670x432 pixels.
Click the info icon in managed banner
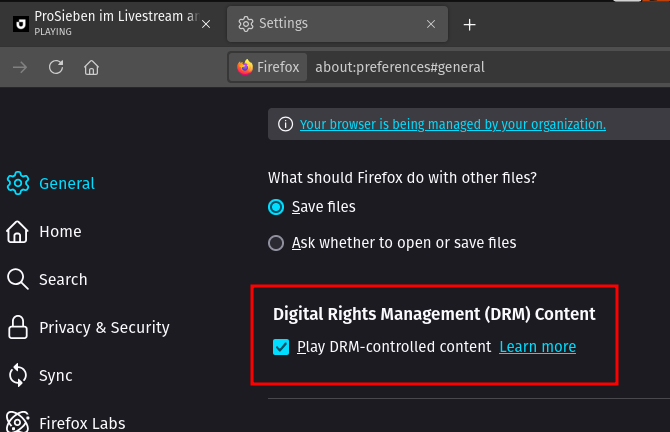[285, 124]
